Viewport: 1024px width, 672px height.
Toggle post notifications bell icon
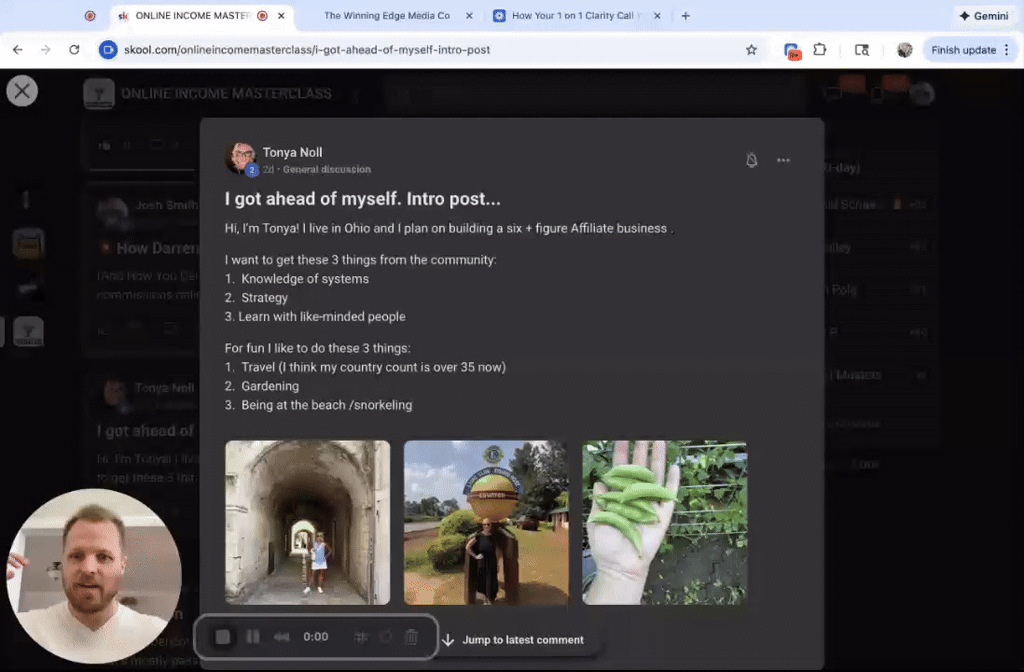click(x=752, y=160)
